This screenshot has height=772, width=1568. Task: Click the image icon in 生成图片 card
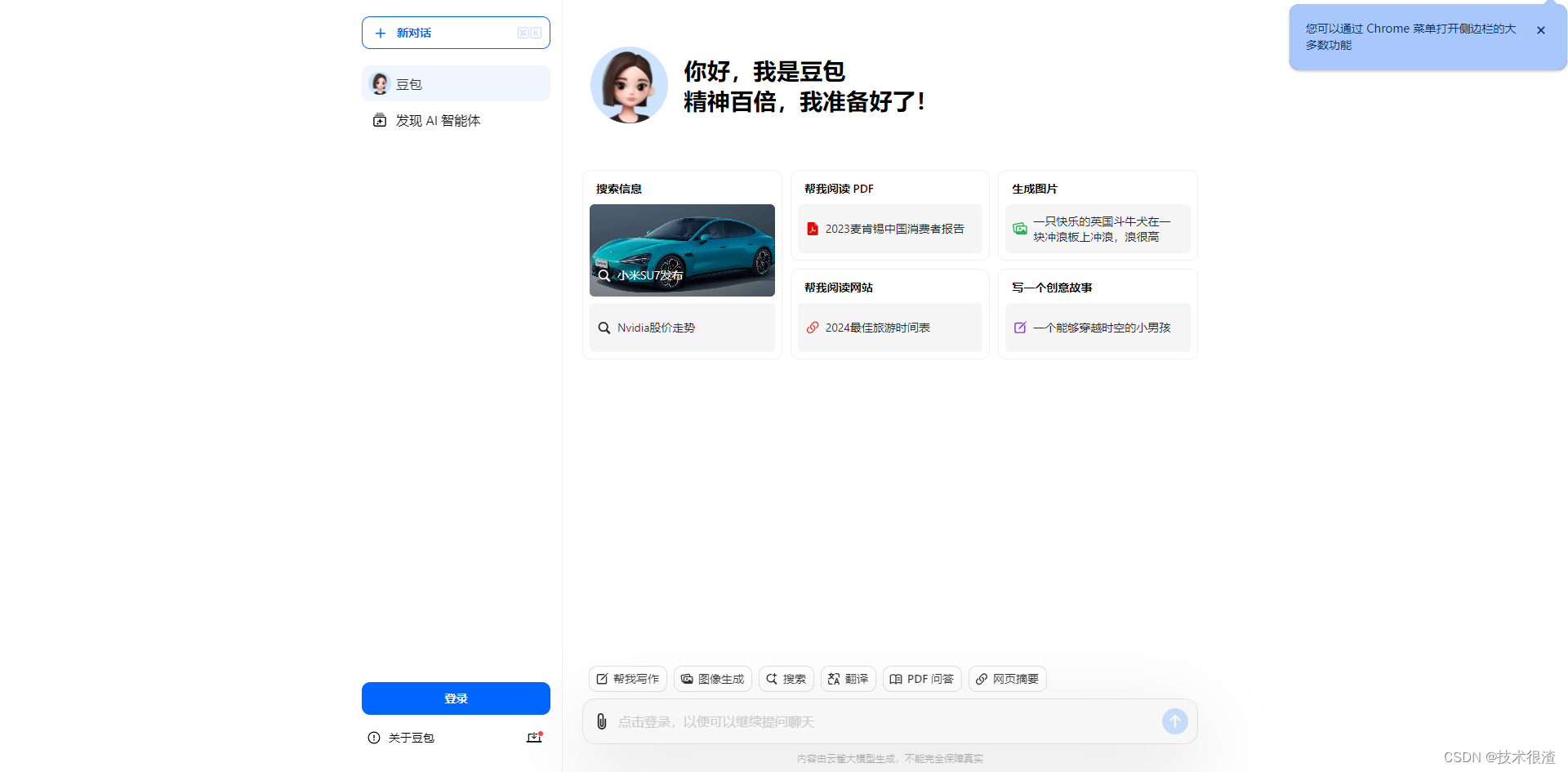click(1020, 229)
